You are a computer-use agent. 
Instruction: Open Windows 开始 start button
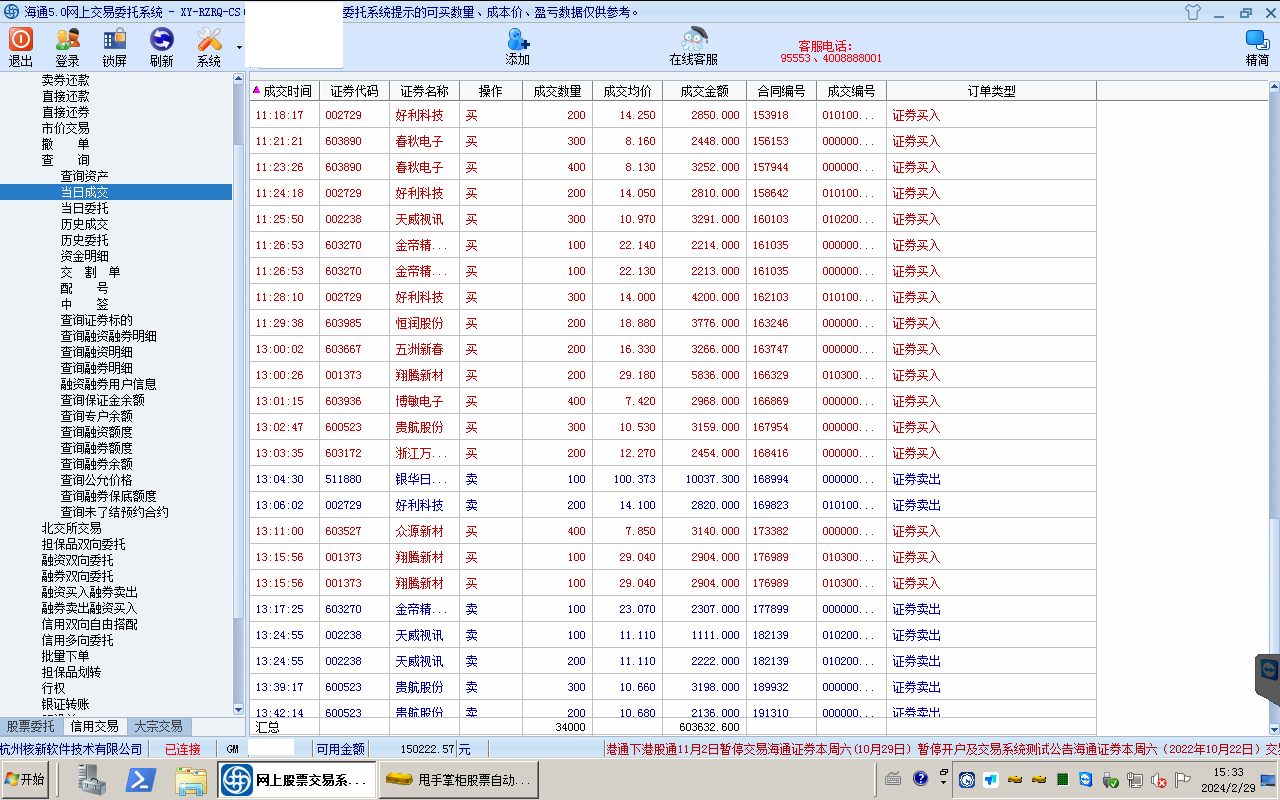26,779
